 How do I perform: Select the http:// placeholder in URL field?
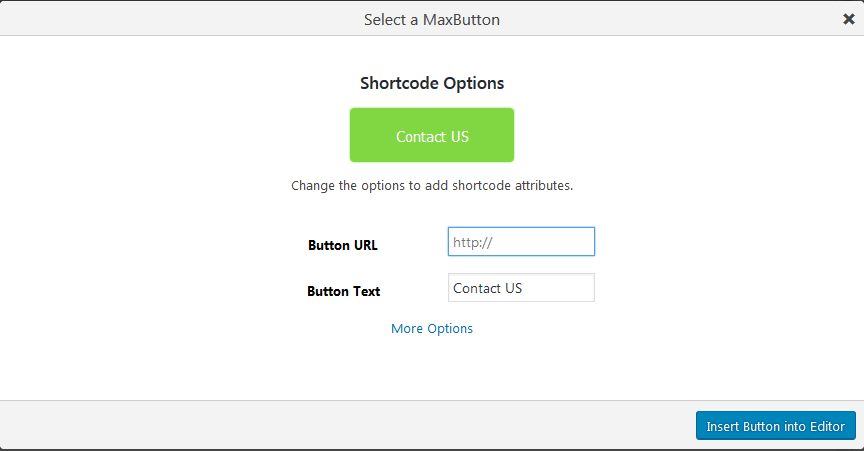pyautogui.click(x=474, y=242)
